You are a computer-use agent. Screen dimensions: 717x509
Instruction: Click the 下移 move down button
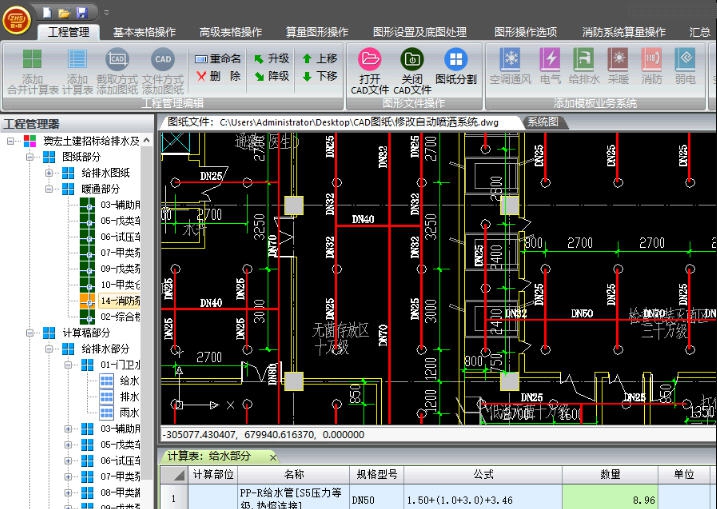319,76
